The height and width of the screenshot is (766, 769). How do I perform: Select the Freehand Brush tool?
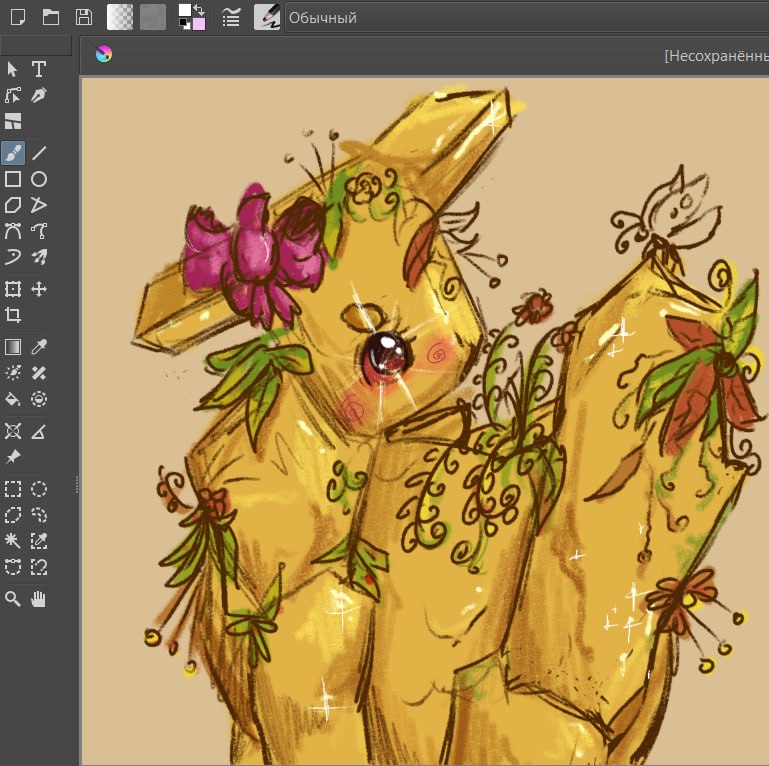tap(13, 153)
